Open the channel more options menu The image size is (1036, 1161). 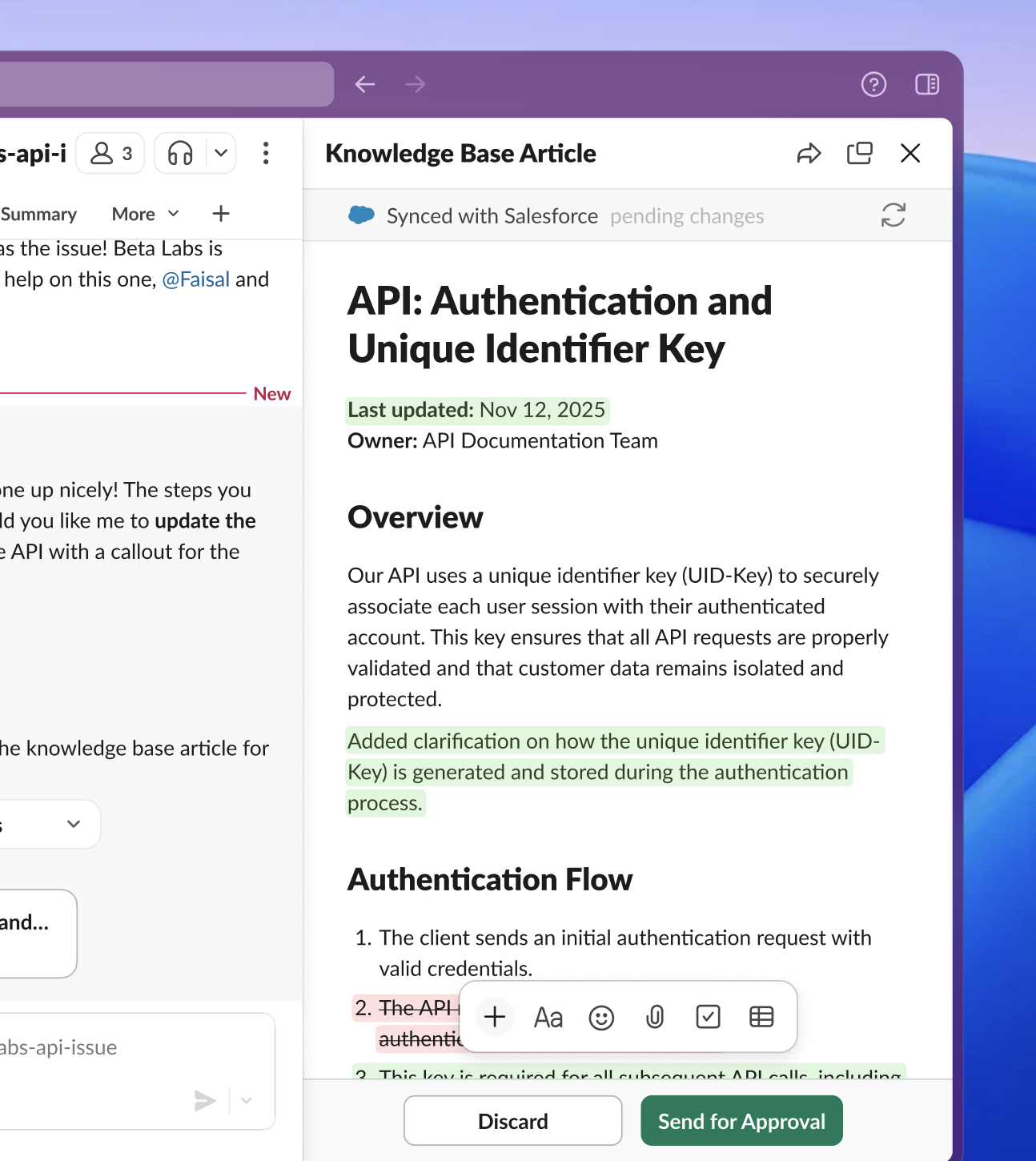click(266, 153)
